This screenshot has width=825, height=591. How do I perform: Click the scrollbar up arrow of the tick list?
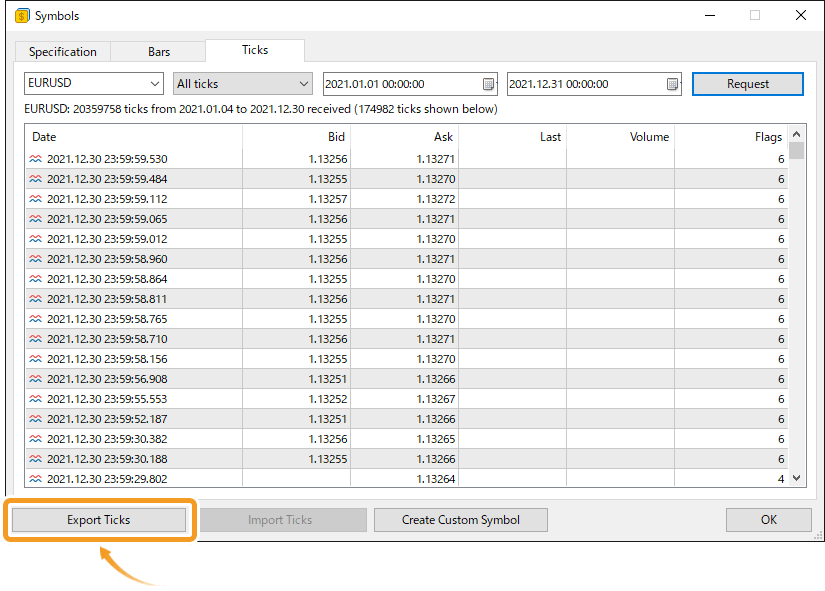click(x=797, y=135)
